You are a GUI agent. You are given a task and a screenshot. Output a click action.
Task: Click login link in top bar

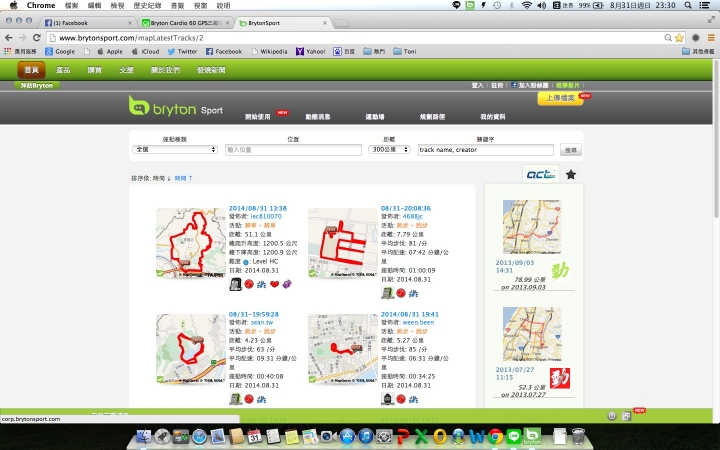point(478,85)
